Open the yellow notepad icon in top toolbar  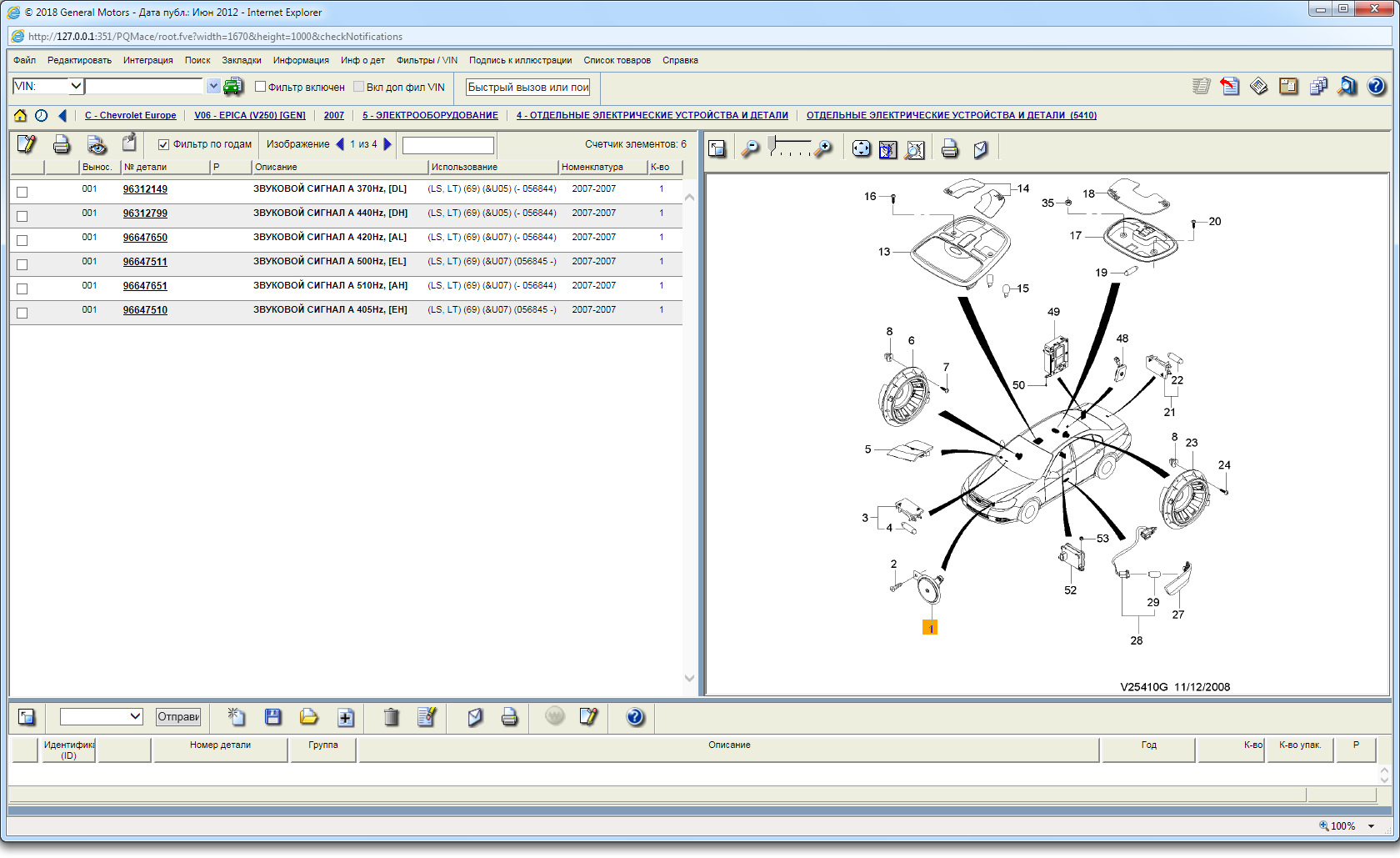pyautogui.click(x=1288, y=85)
